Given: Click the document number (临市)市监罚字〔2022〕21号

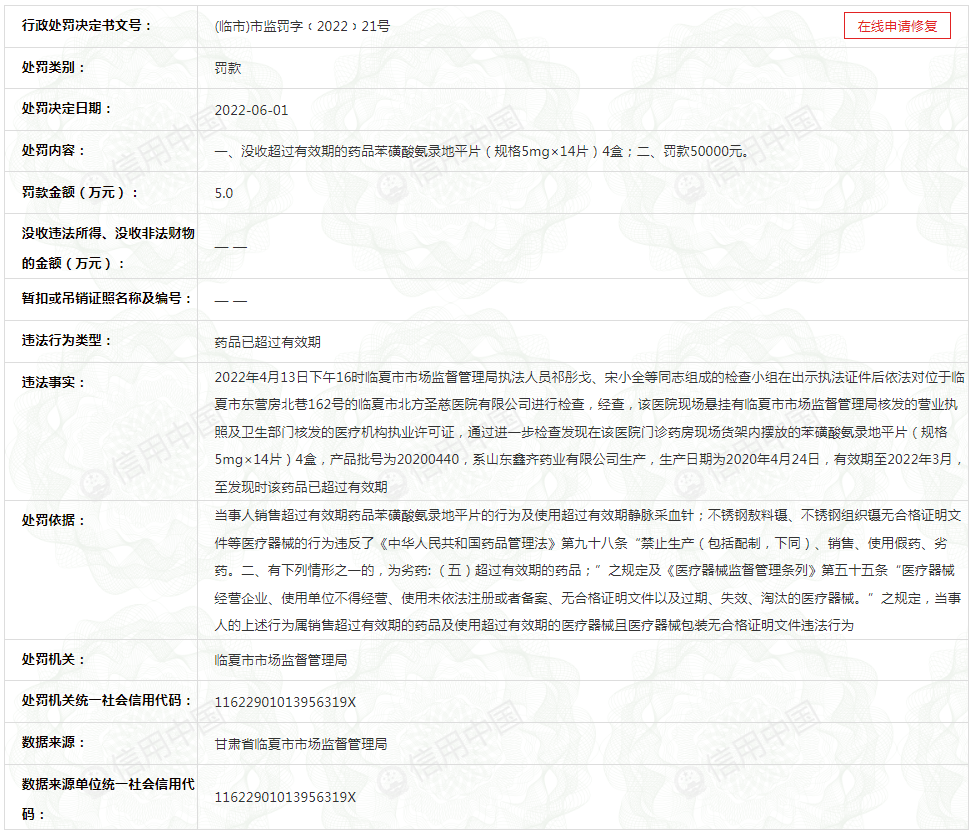Looking at the screenshot, I should 302,27.
